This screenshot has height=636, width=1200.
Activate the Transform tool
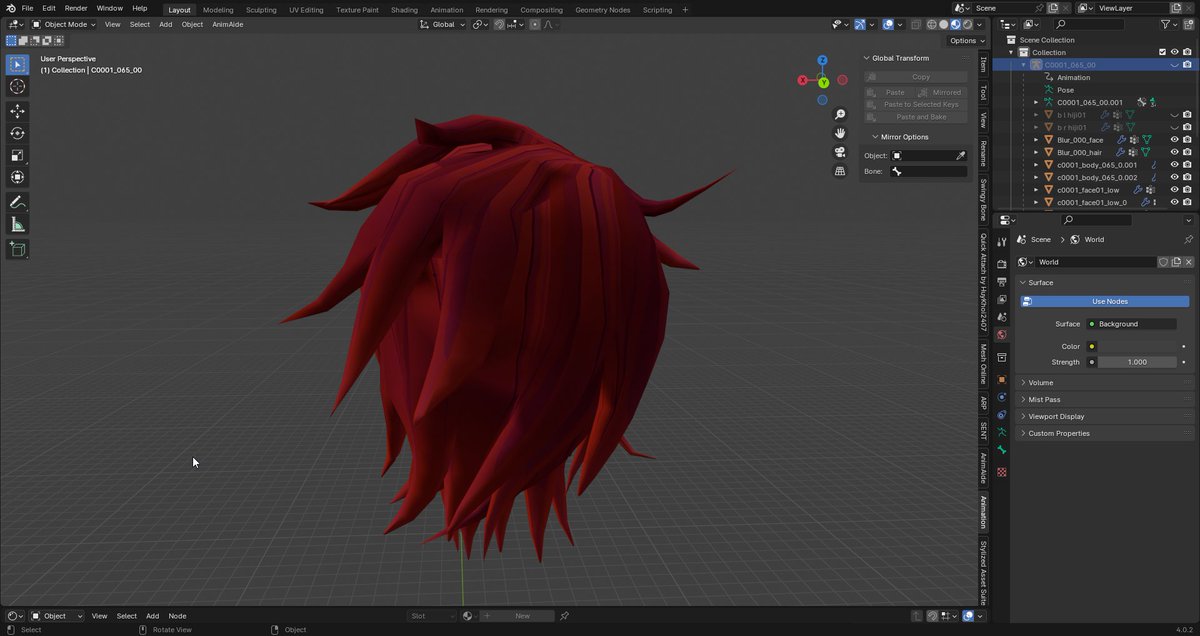tap(17, 177)
